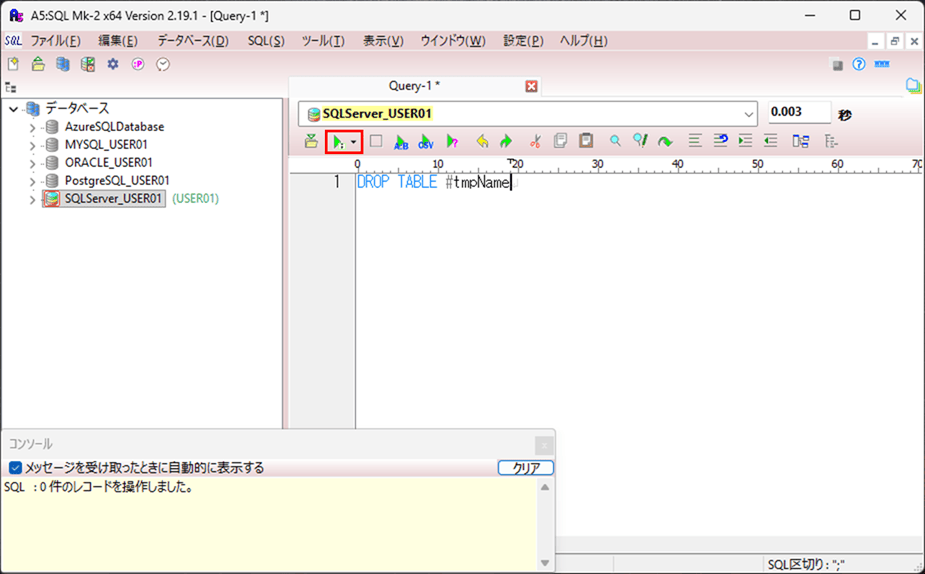Click the run with A:B comparison icon

(401, 142)
